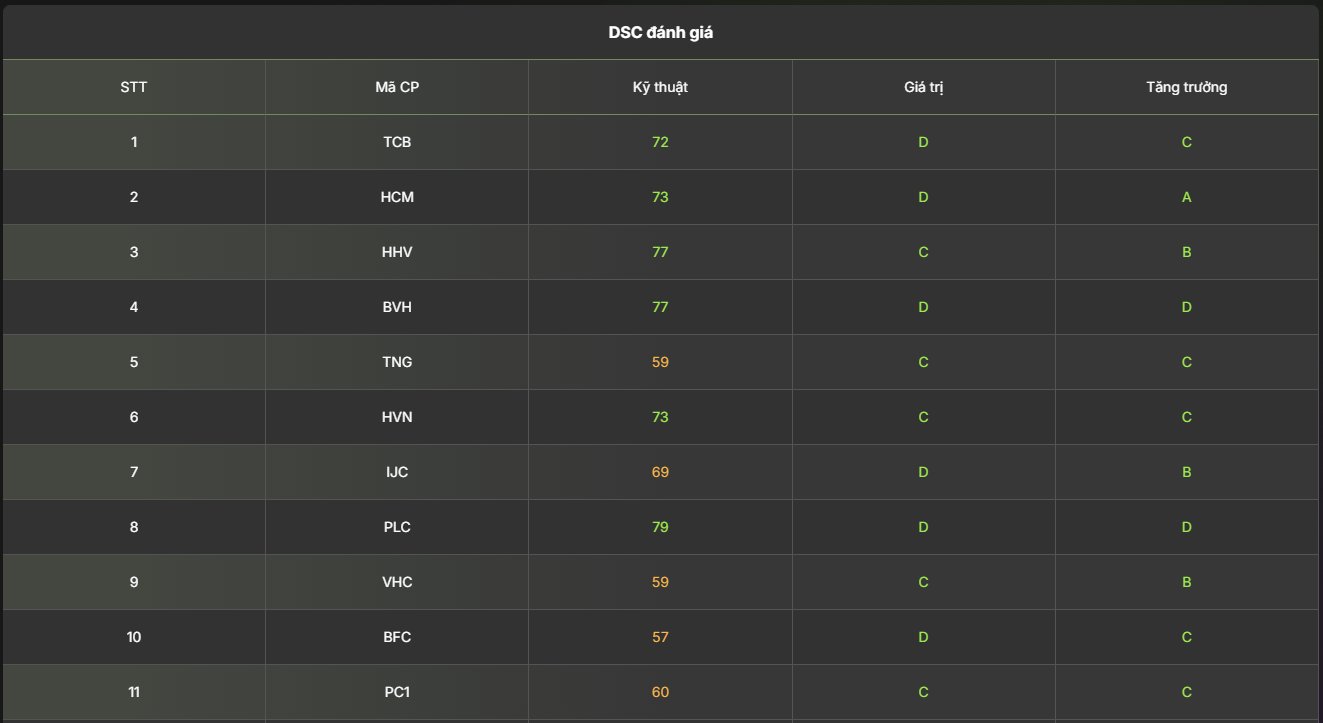This screenshot has height=723, width=1323.
Task: Click the DSC đánh giá table title
Action: click(x=660, y=33)
